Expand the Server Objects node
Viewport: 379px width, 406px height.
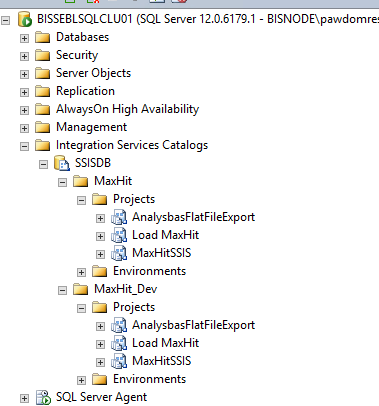coord(24,74)
